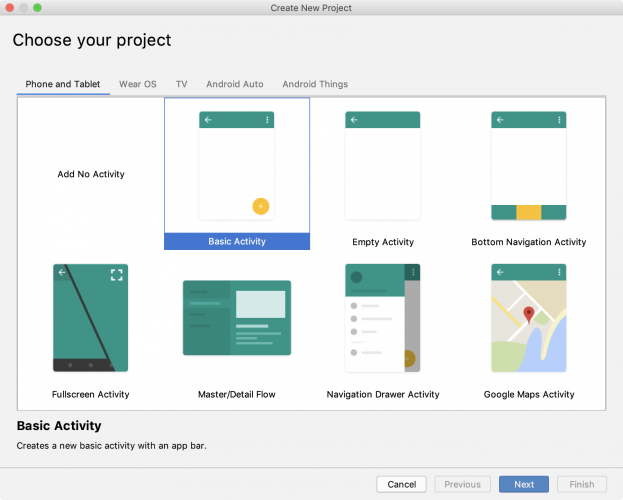Viewport: 623px width, 500px height.
Task: Click the Previous button
Action: point(462,484)
